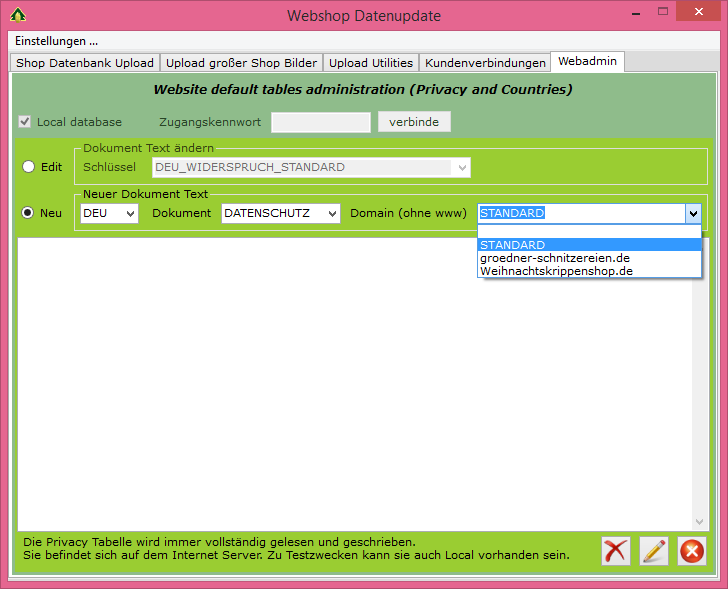This screenshot has height=589, width=728.
Task: Go to the Kundenverbindungen tab
Action: 486,63
